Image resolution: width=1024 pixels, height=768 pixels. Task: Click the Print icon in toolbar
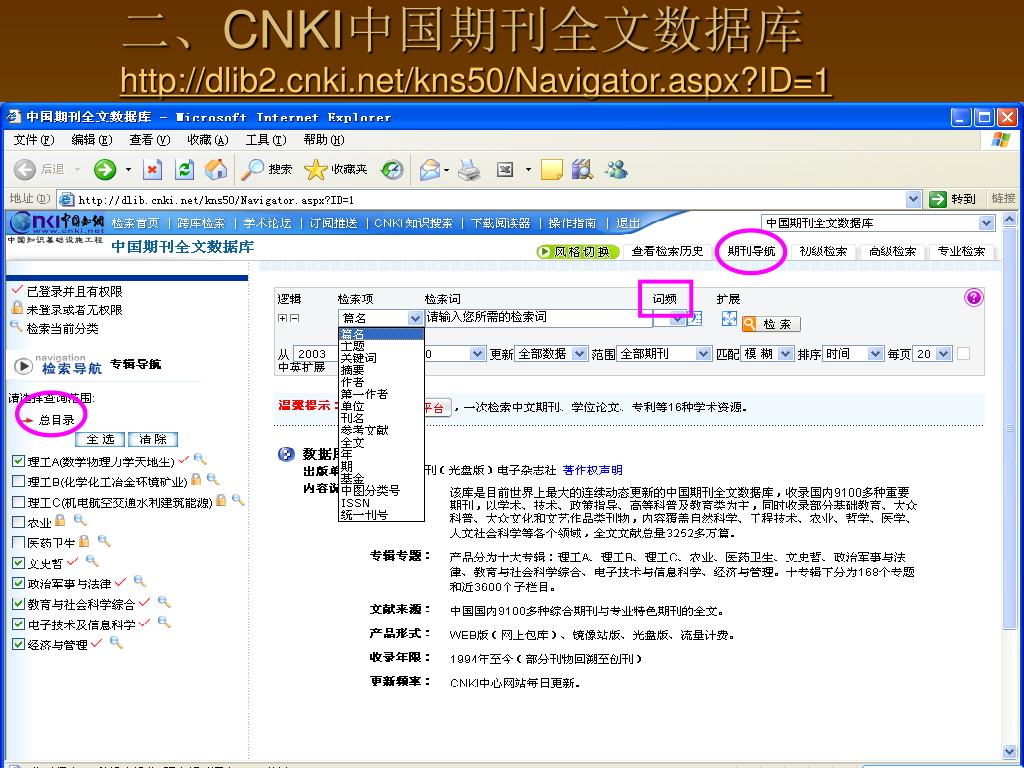(x=469, y=170)
